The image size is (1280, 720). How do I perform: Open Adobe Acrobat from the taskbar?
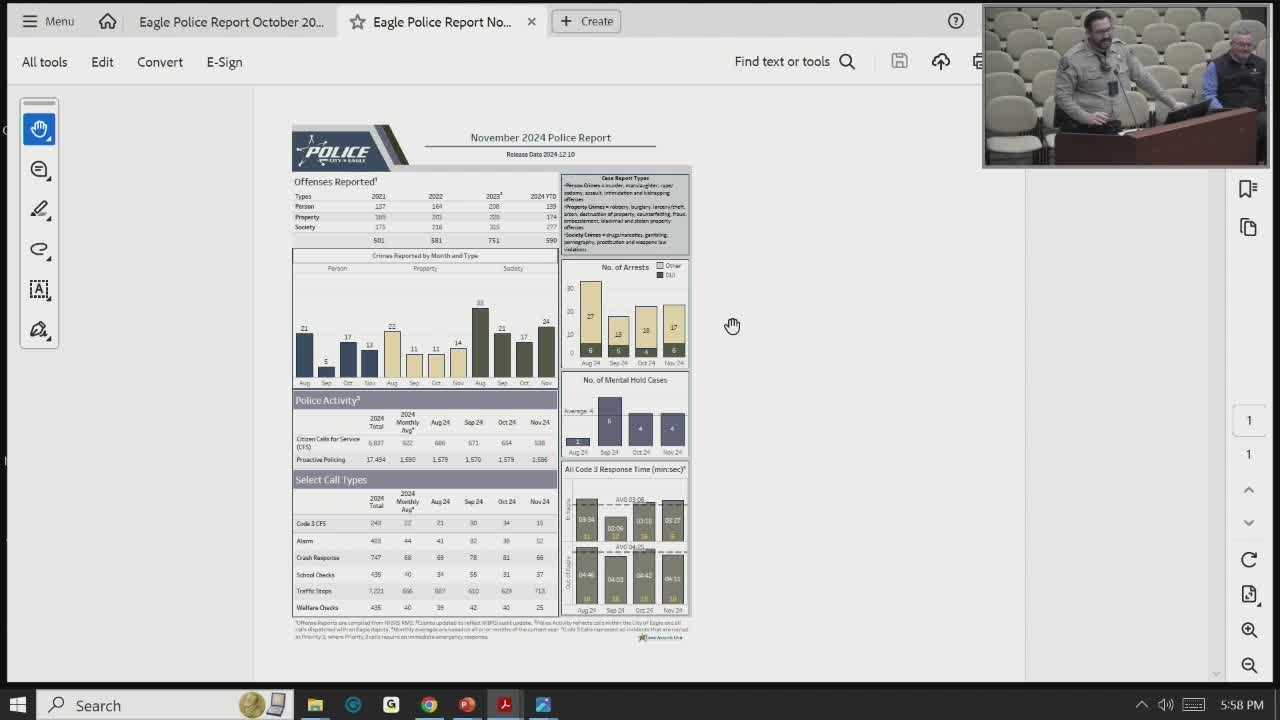tap(505, 705)
